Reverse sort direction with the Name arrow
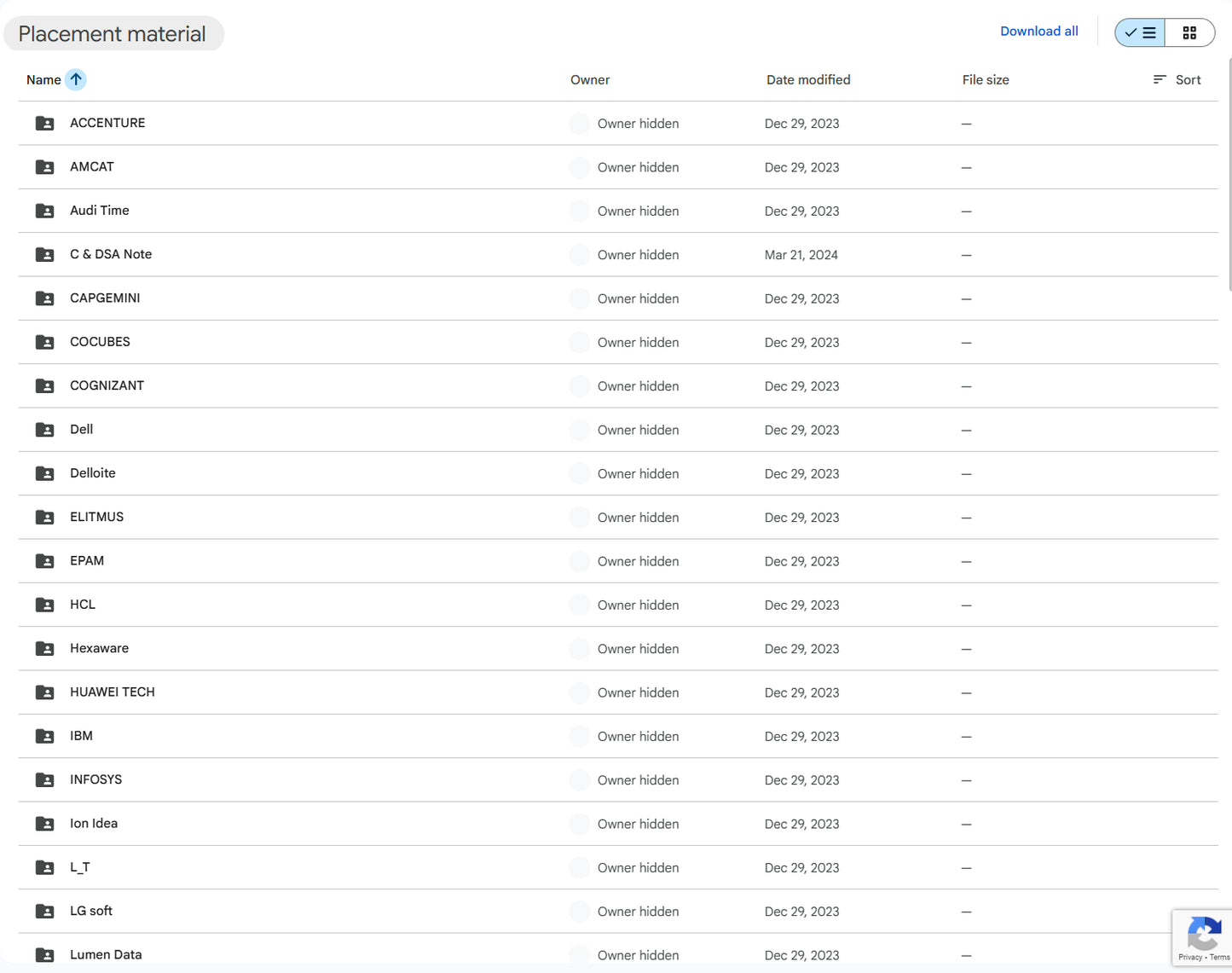1232x973 pixels. [76, 79]
